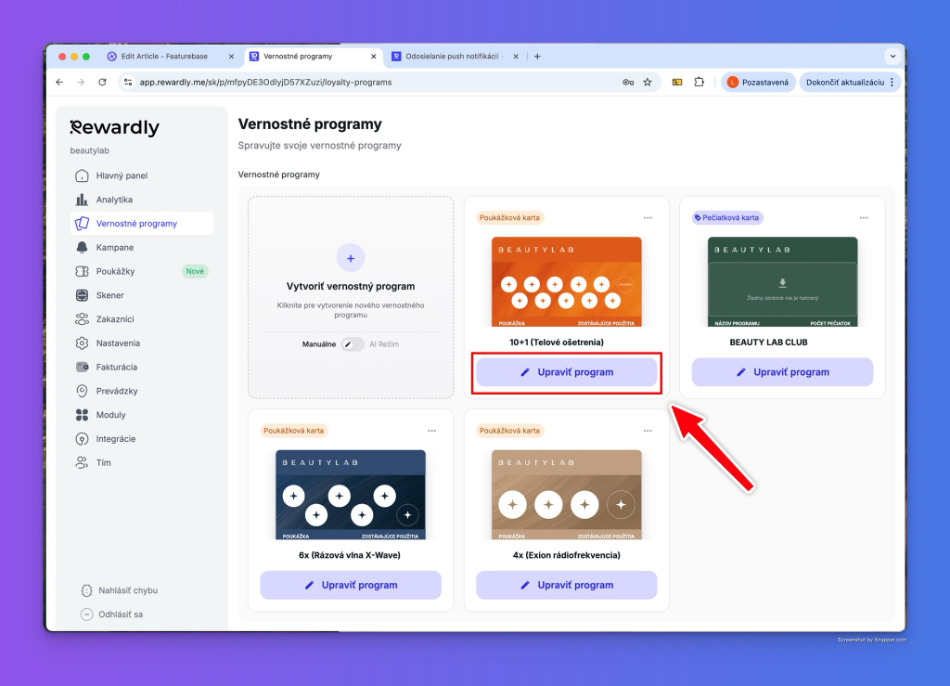The height and width of the screenshot is (686, 950).
Task: Click the browser forward arrow
Action: click(x=81, y=82)
